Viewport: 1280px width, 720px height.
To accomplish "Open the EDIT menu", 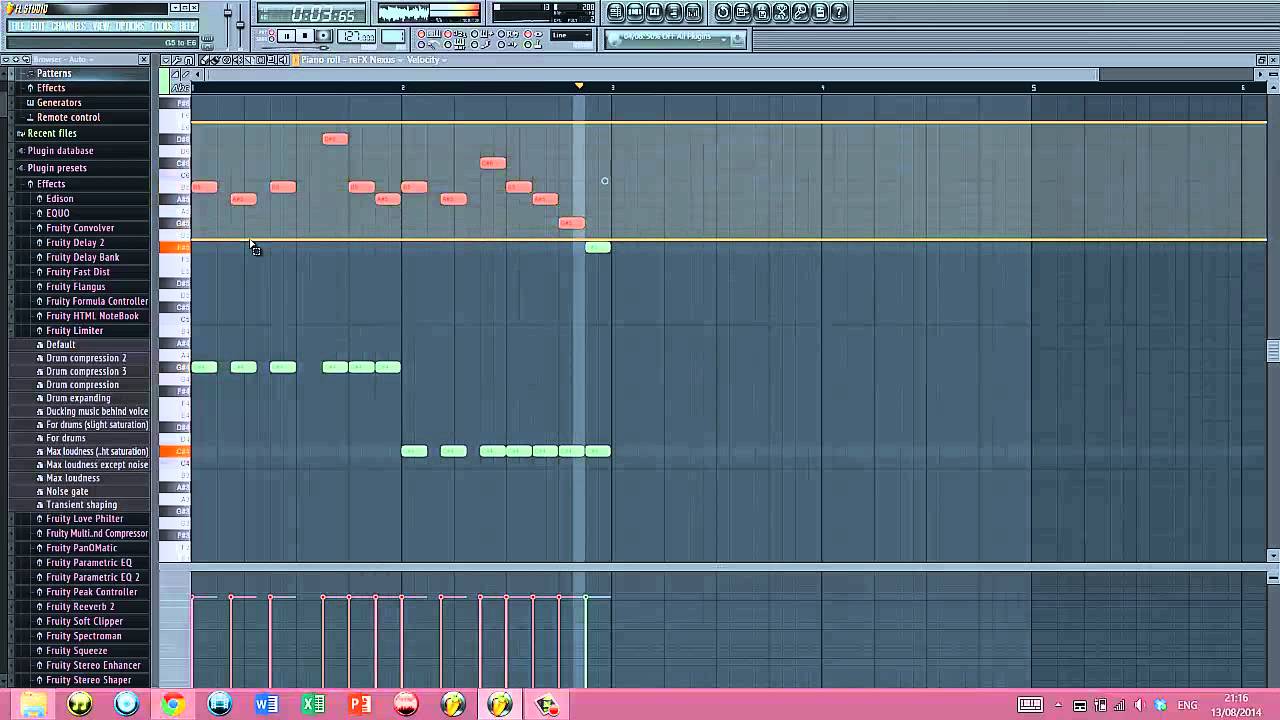I will pyautogui.click(x=38, y=26).
